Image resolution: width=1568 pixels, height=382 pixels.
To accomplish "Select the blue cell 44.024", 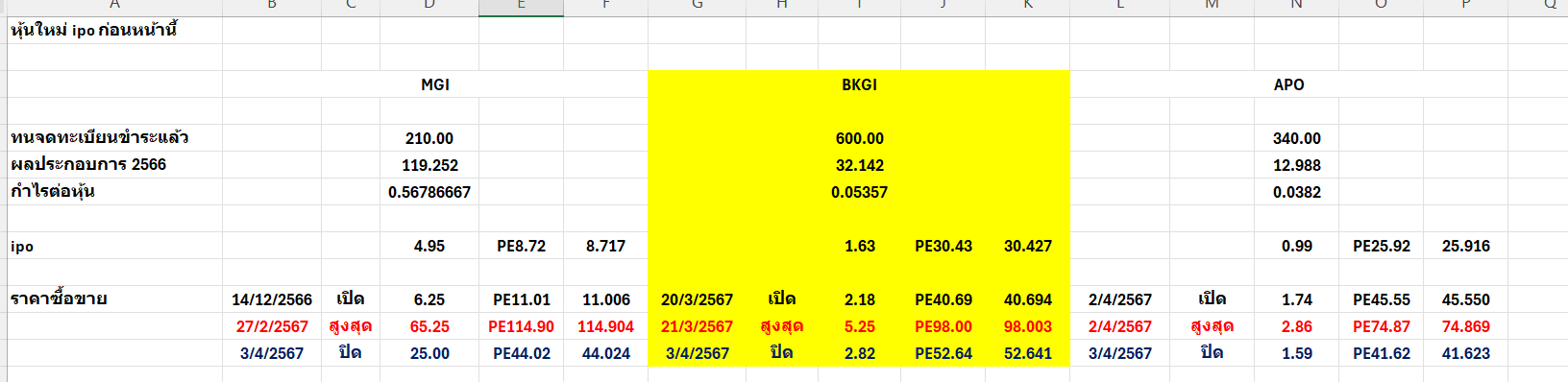I will point(605,353).
